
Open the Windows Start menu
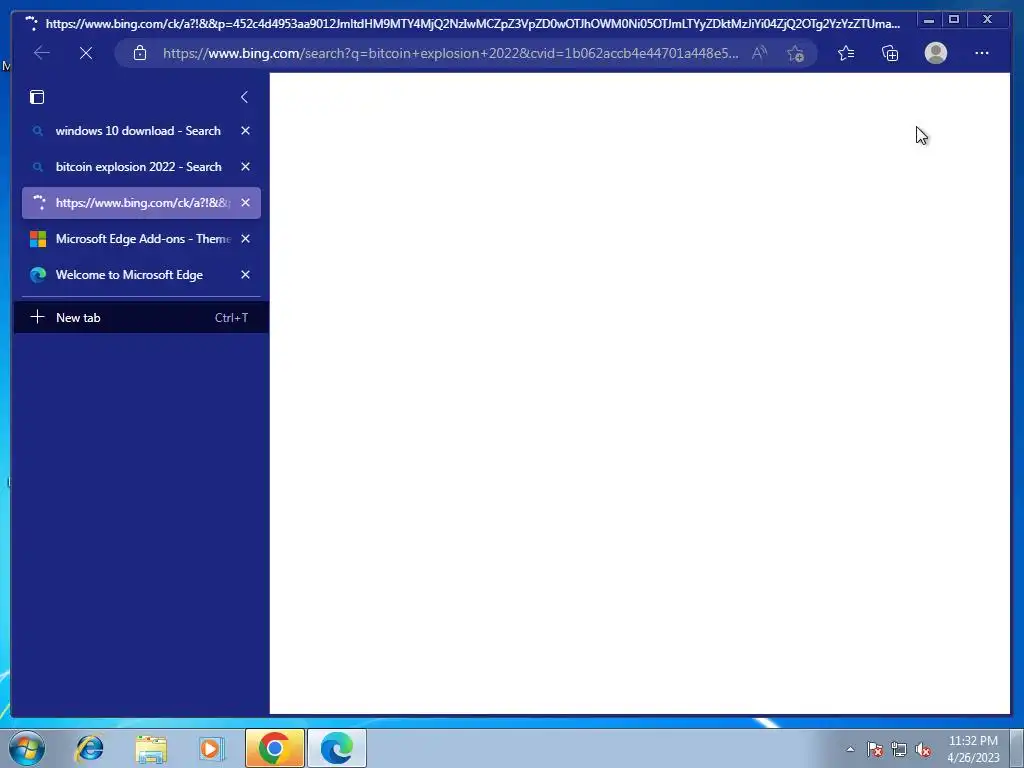tap(27, 748)
